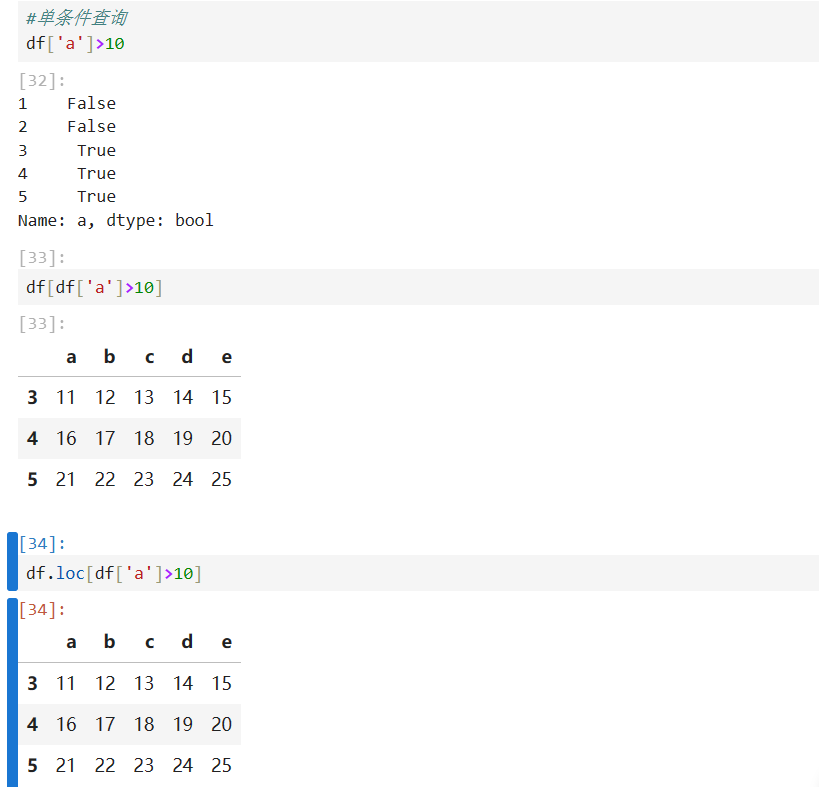
Task: Click value 20 in output 33 table
Action: tap(221, 438)
